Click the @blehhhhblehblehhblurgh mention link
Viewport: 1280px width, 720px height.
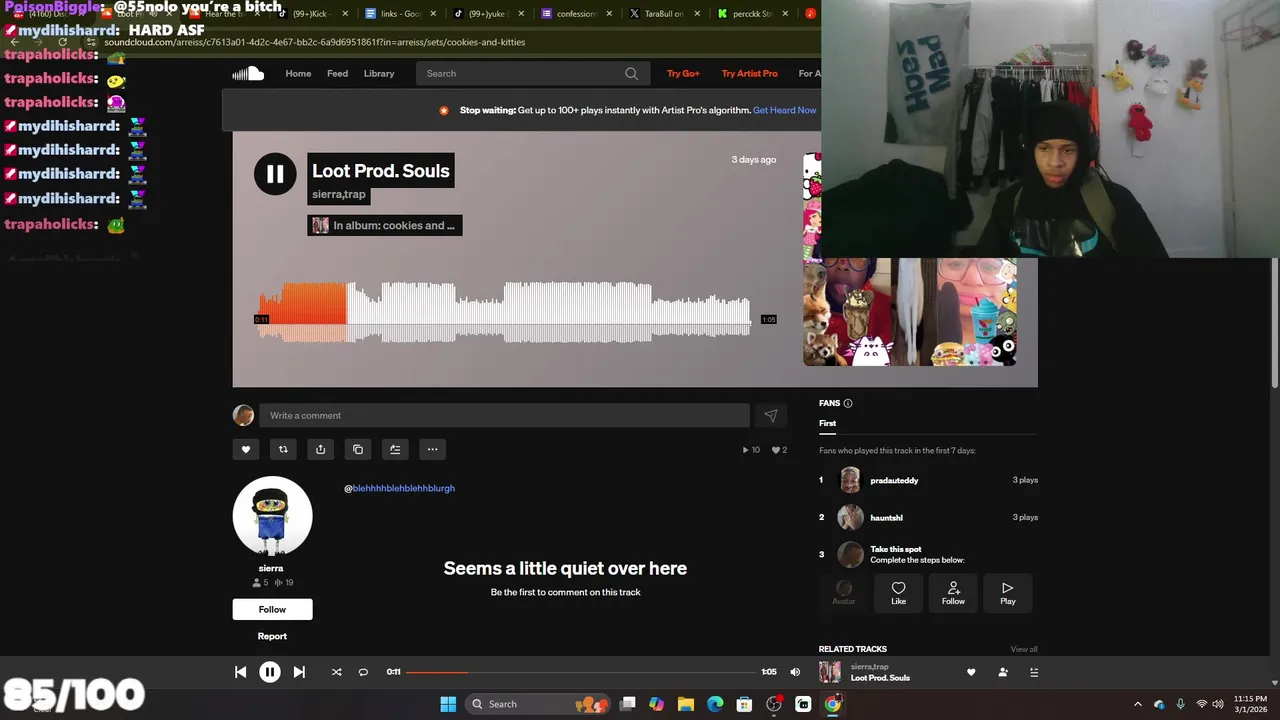pyautogui.click(x=399, y=488)
